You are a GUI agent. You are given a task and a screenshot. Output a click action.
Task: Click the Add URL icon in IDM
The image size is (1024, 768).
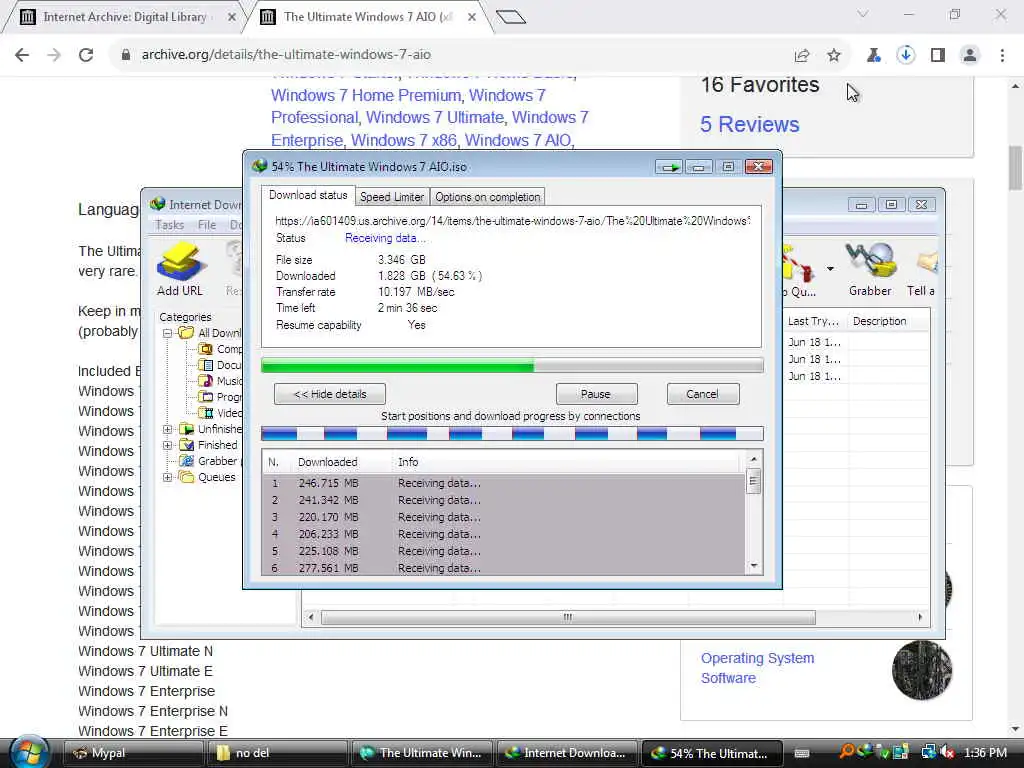[x=180, y=269]
